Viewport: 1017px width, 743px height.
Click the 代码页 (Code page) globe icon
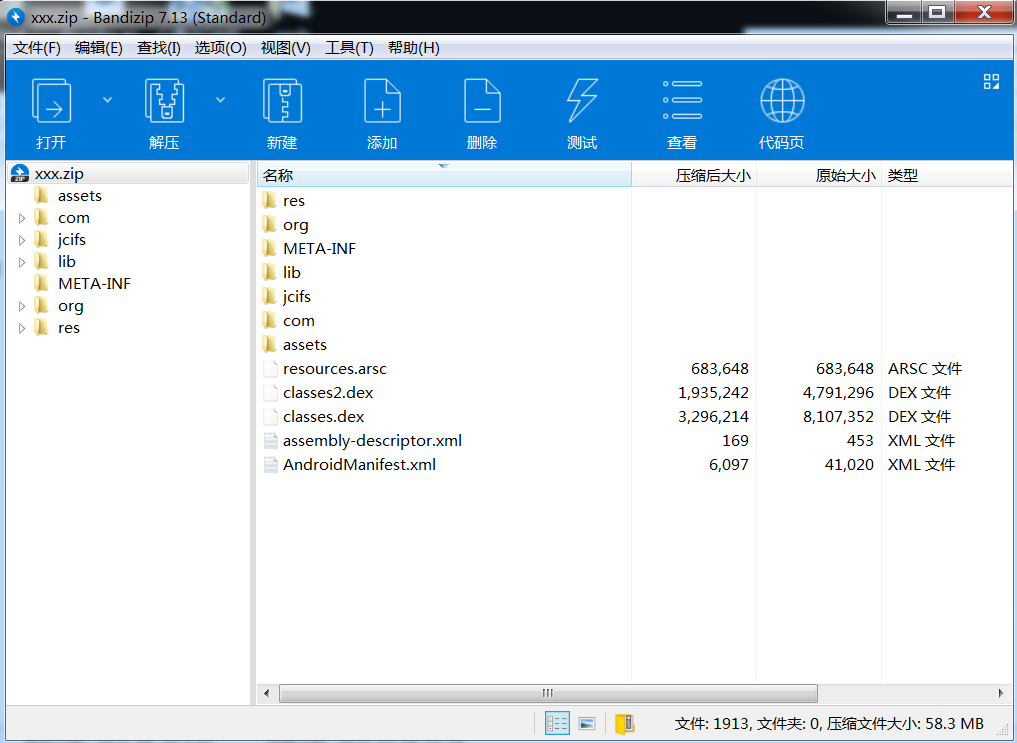(781, 103)
